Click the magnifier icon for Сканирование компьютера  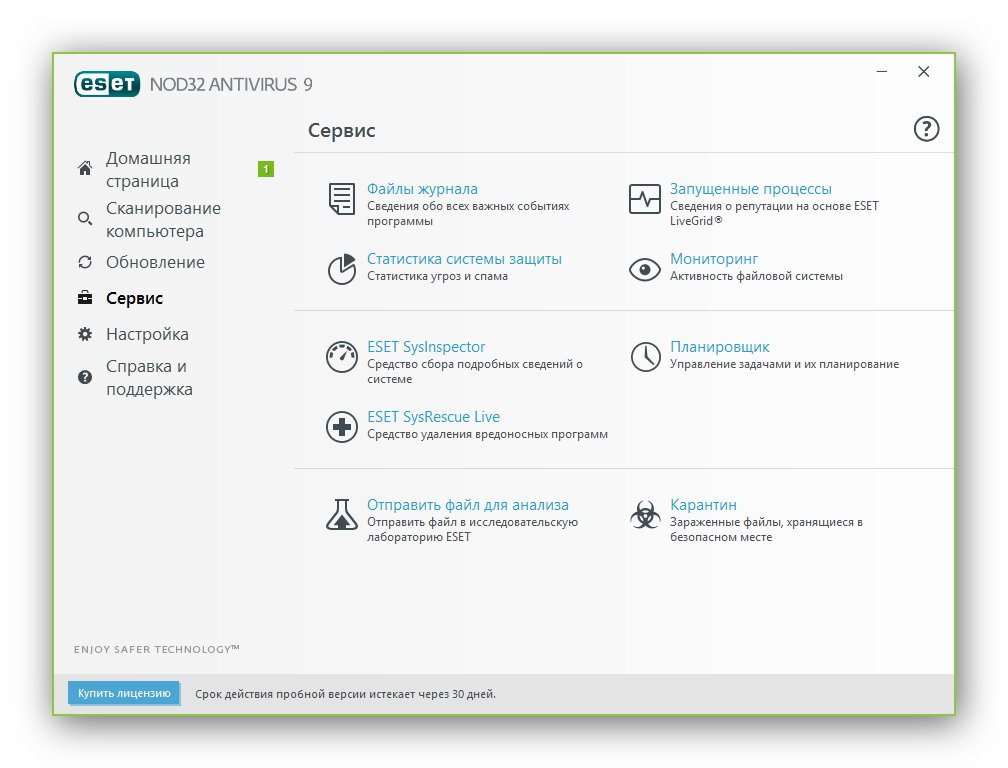(x=85, y=219)
